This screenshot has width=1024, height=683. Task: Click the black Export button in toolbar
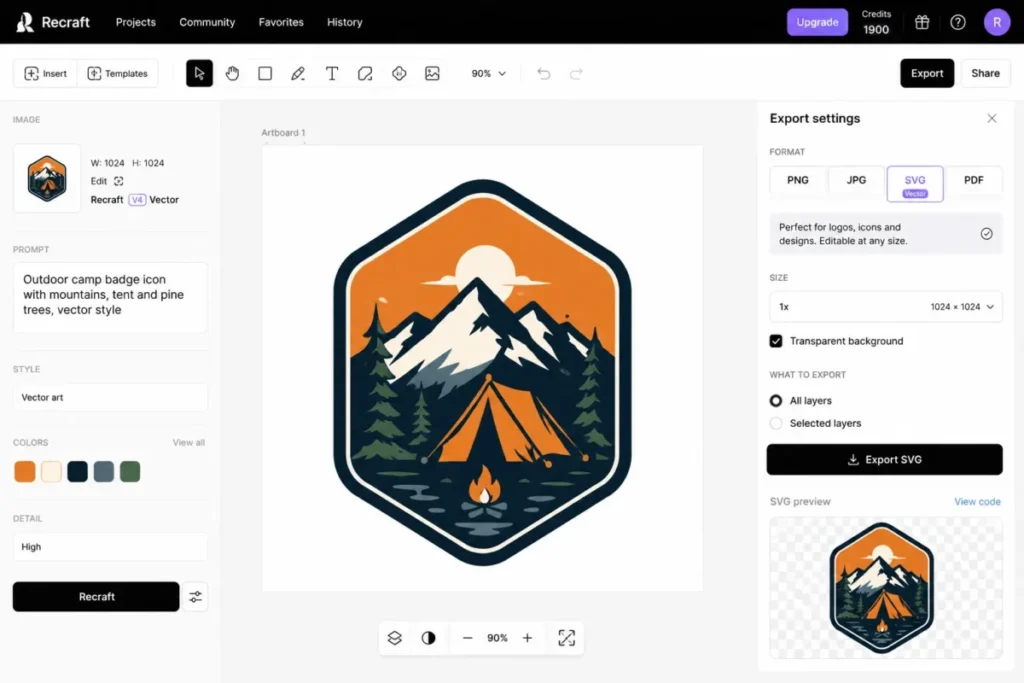point(927,73)
